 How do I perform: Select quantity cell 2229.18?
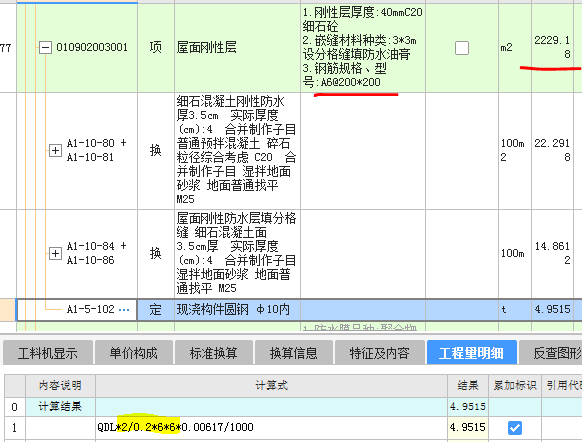tap(552, 48)
